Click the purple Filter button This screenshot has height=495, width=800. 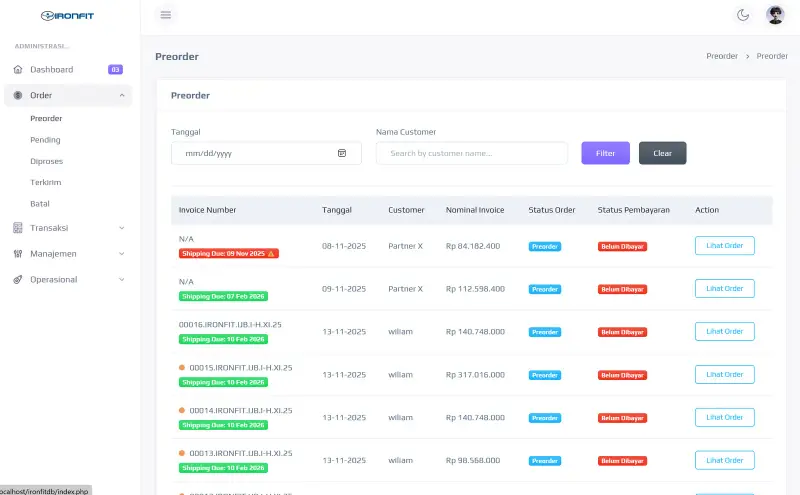[606, 153]
